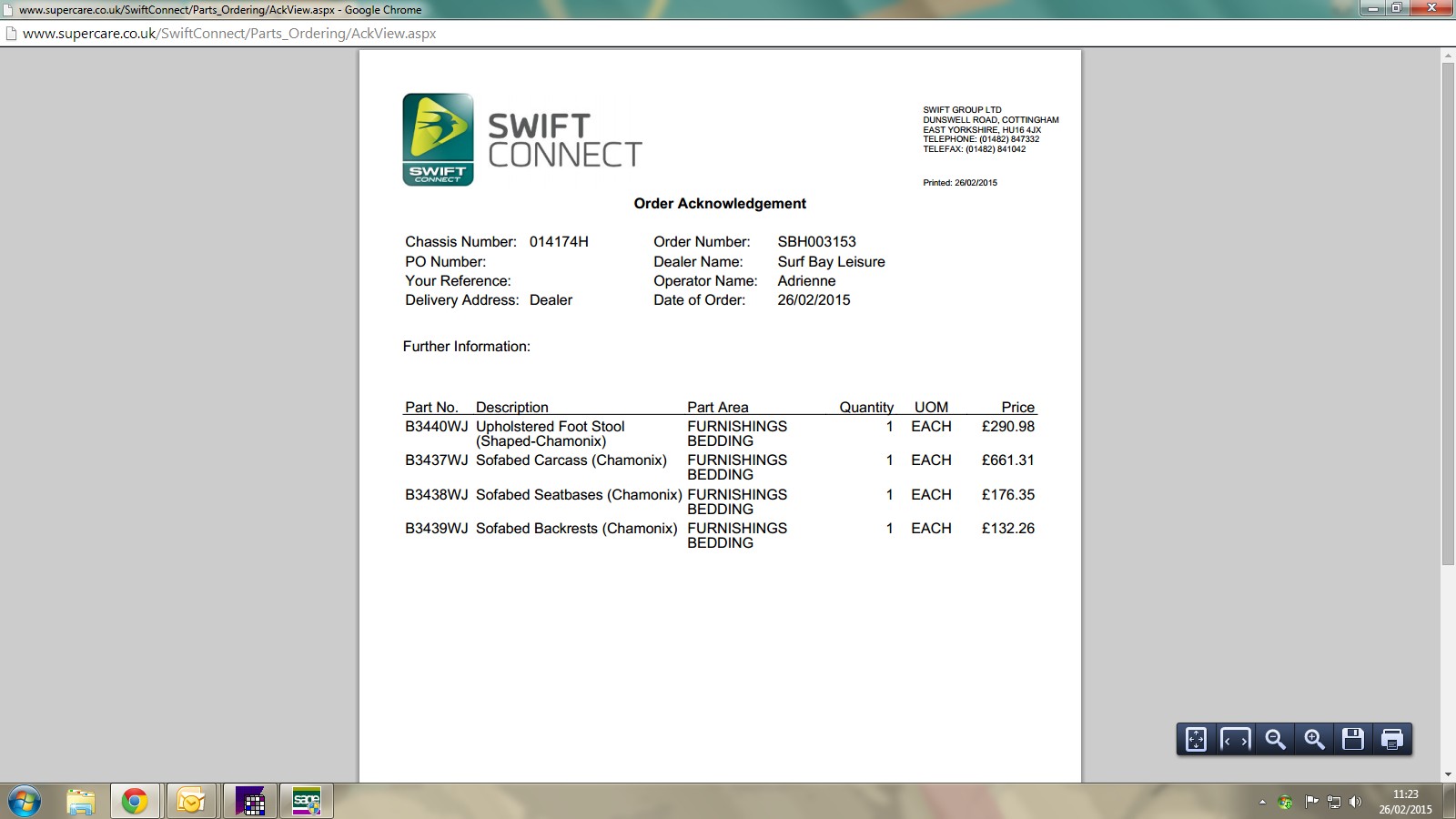Open the purple grid application in taskbar
This screenshot has height=819, width=1456.
point(249,802)
